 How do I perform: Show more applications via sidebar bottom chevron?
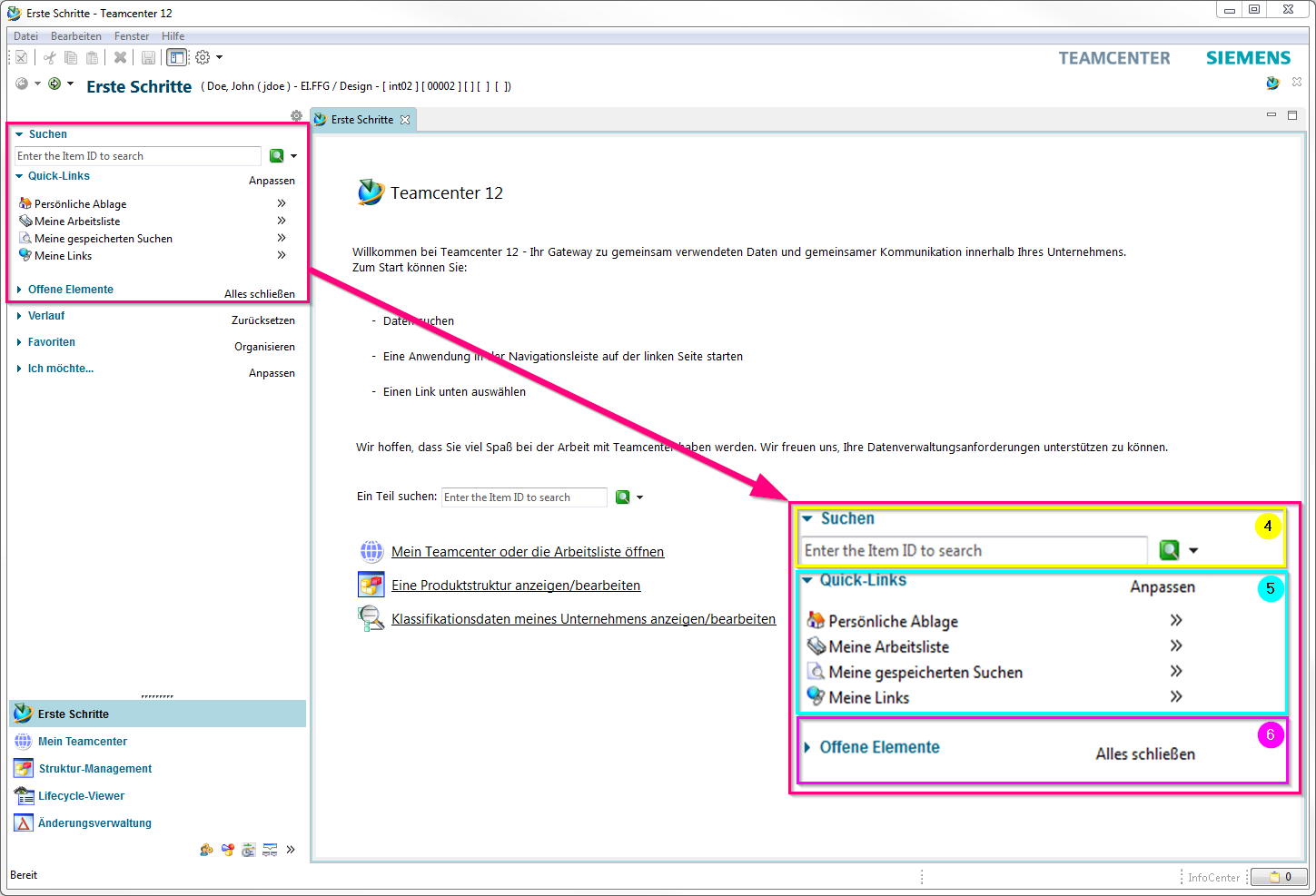coord(291,850)
